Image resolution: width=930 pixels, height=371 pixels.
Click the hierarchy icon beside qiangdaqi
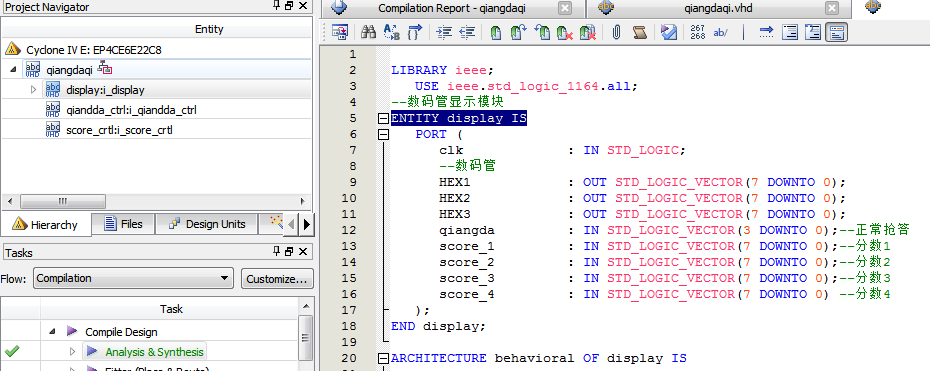click(x=104, y=68)
